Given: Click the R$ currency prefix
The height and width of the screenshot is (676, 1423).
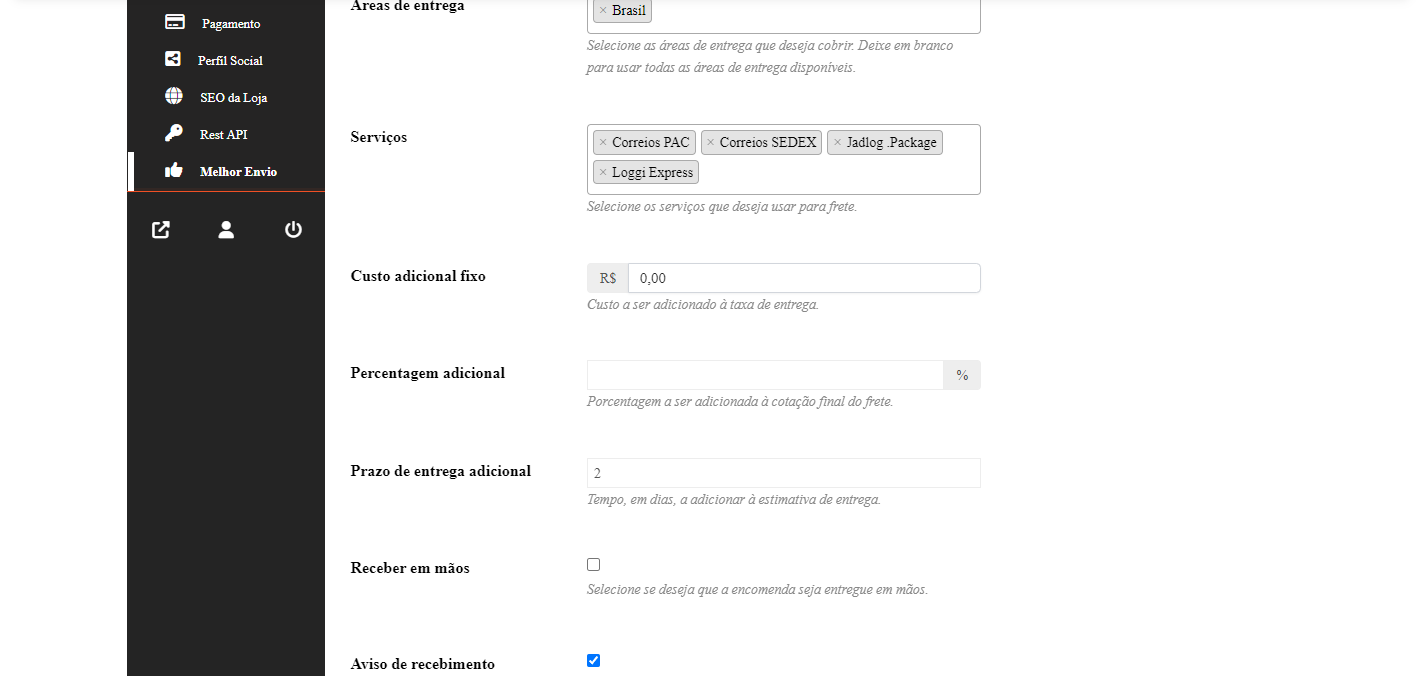Looking at the screenshot, I should [x=608, y=278].
